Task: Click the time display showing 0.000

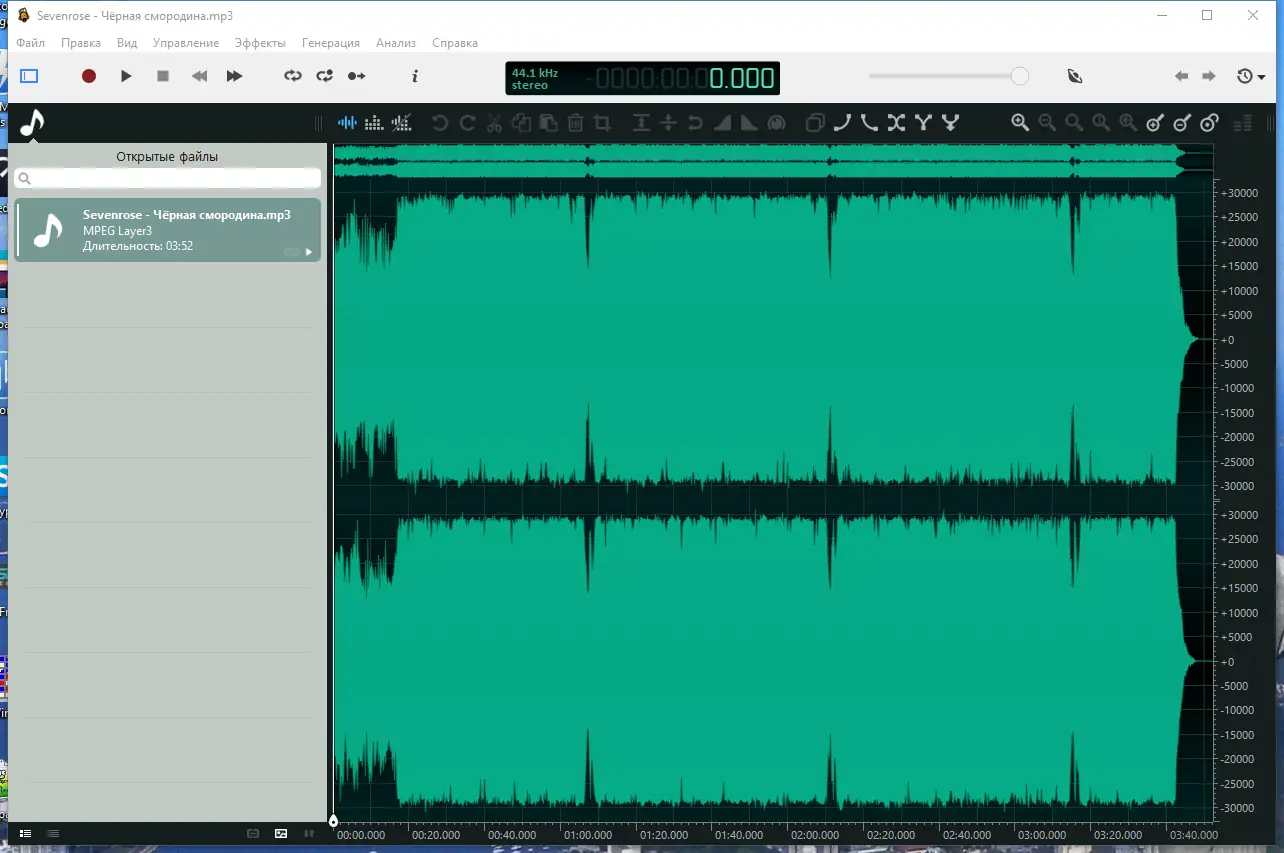Action: tap(742, 79)
